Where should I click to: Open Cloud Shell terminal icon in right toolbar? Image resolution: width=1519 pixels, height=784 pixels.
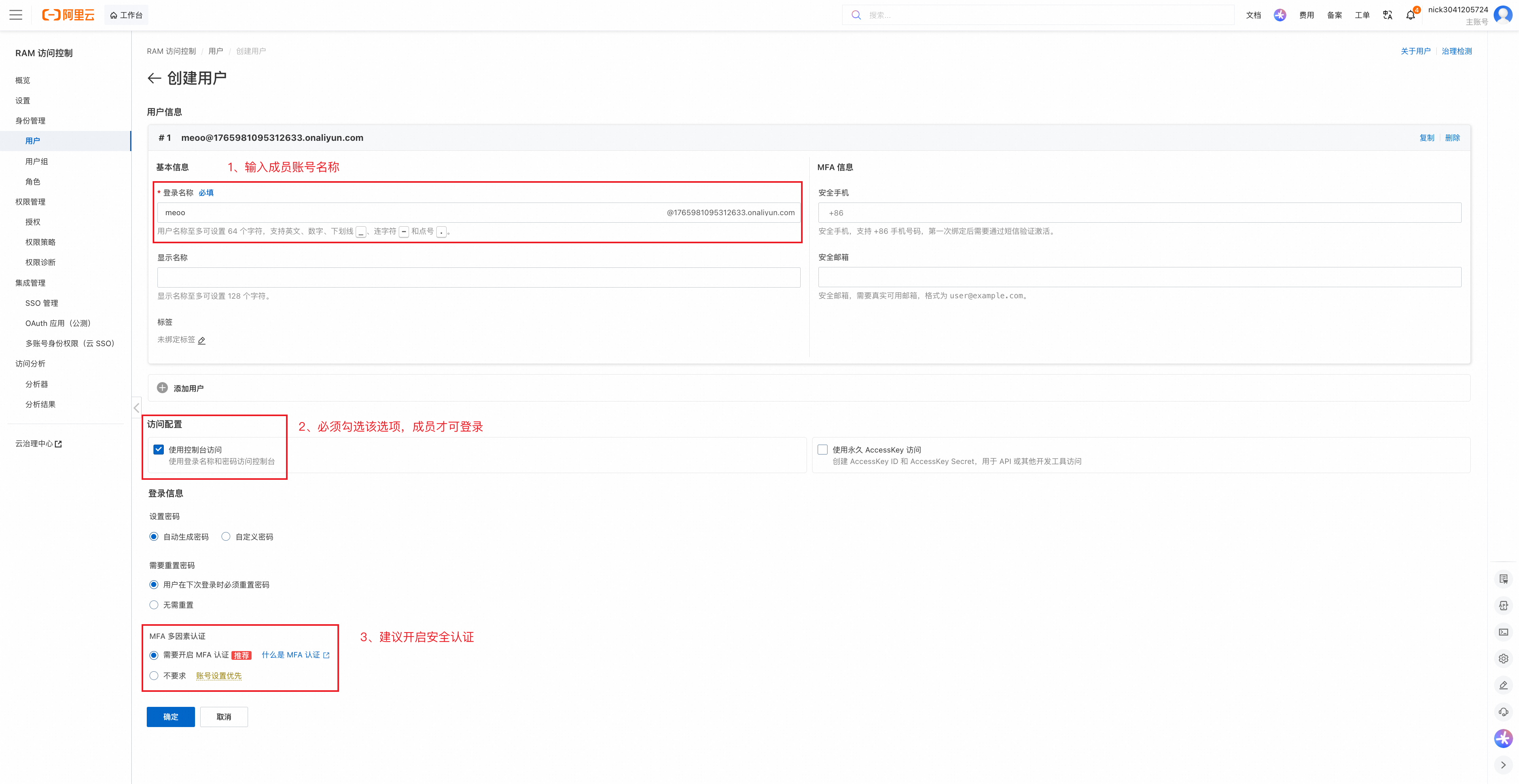pos(1503,632)
